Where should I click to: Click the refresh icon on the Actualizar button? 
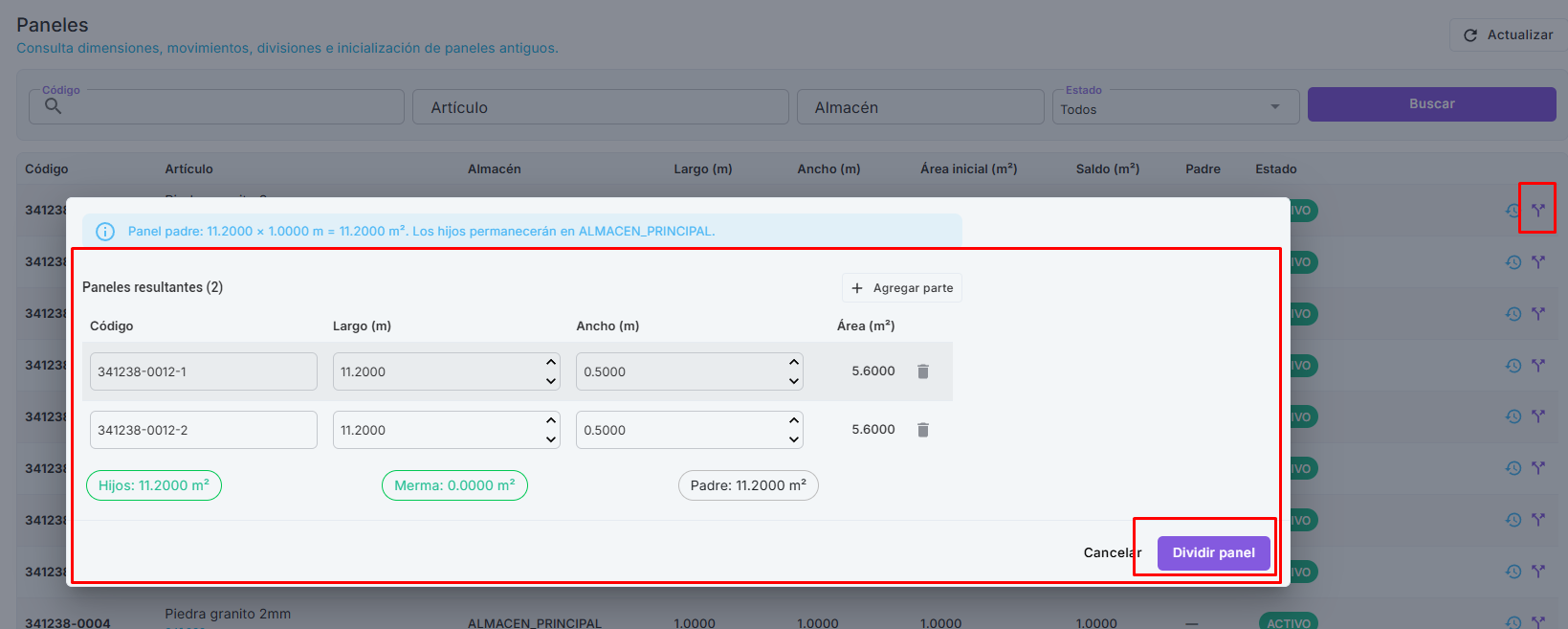click(1470, 35)
